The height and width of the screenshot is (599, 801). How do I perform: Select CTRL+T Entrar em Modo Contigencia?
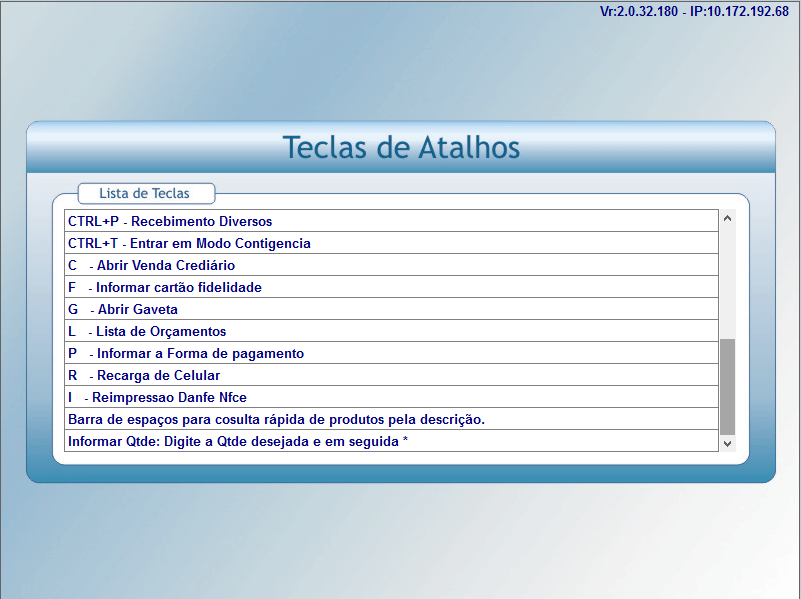pyautogui.click(x=391, y=243)
